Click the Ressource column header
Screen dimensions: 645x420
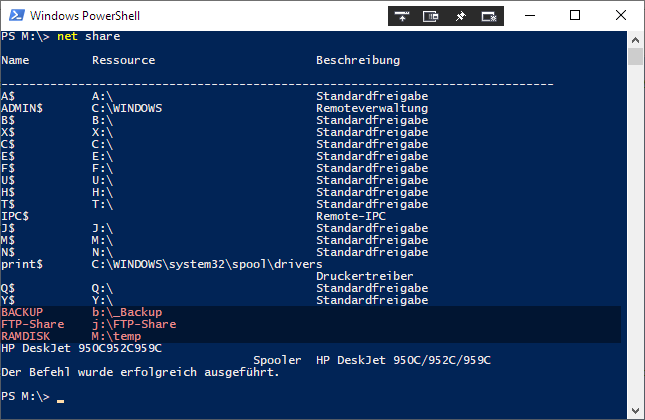coord(123,61)
